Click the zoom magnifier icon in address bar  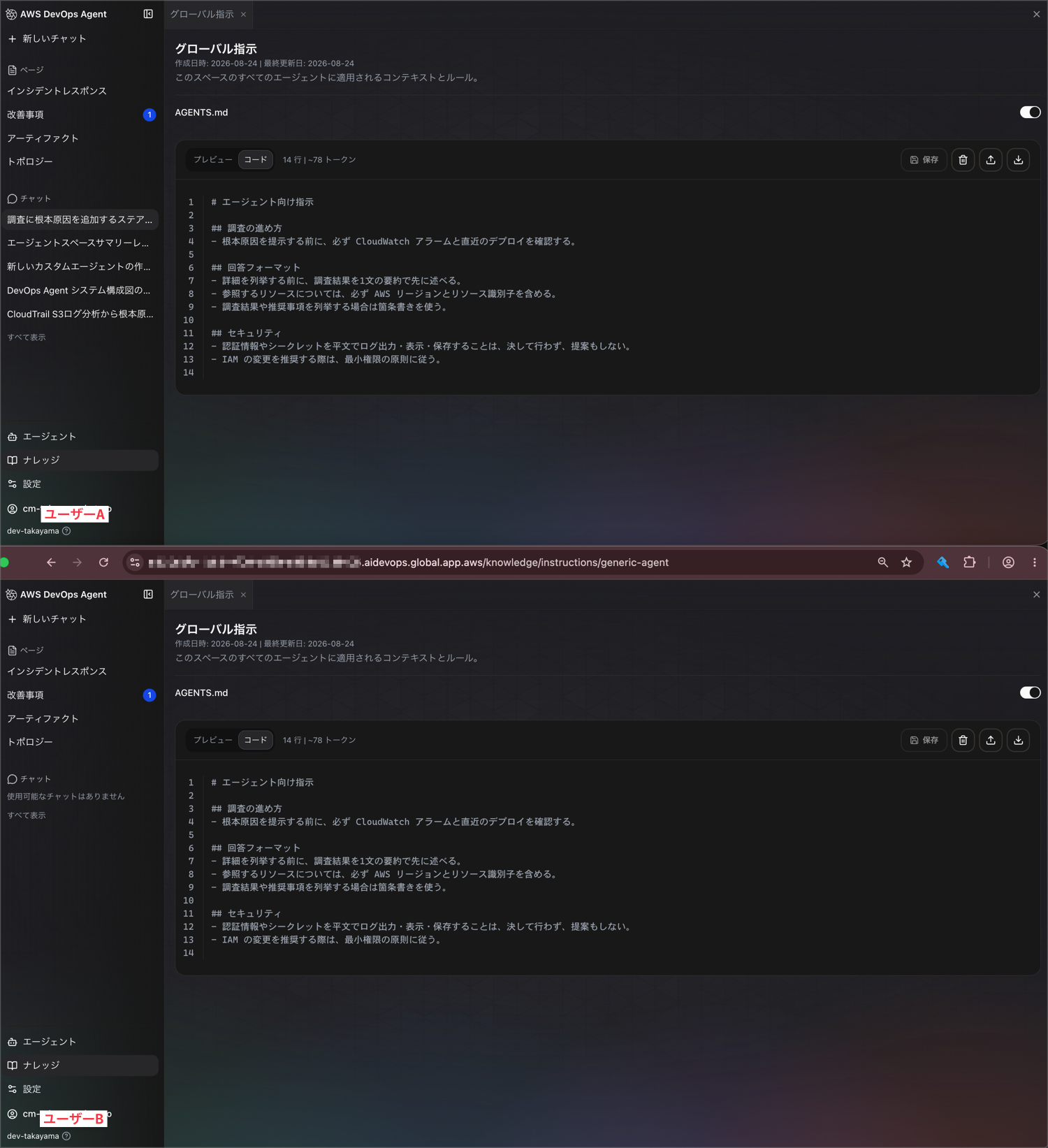(883, 562)
